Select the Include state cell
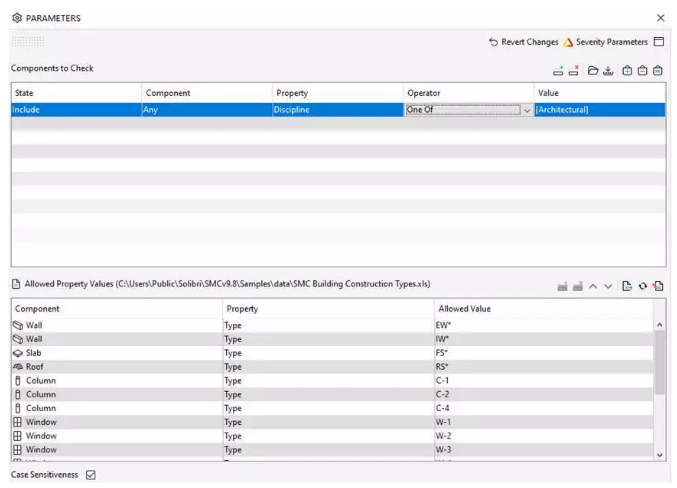This screenshot has height=488, width=677. [x=76, y=110]
